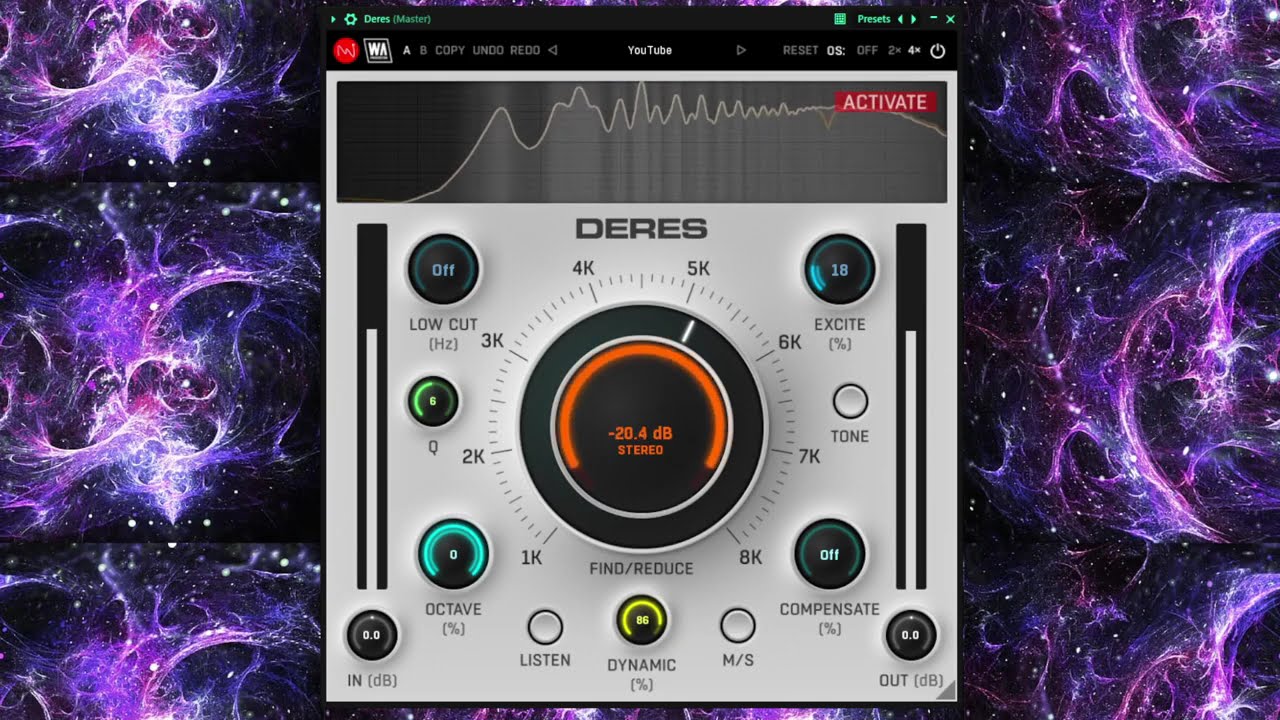Click the LOW CUT knob
This screenshot has height=720, width=1280.
[x=443, y=270]
